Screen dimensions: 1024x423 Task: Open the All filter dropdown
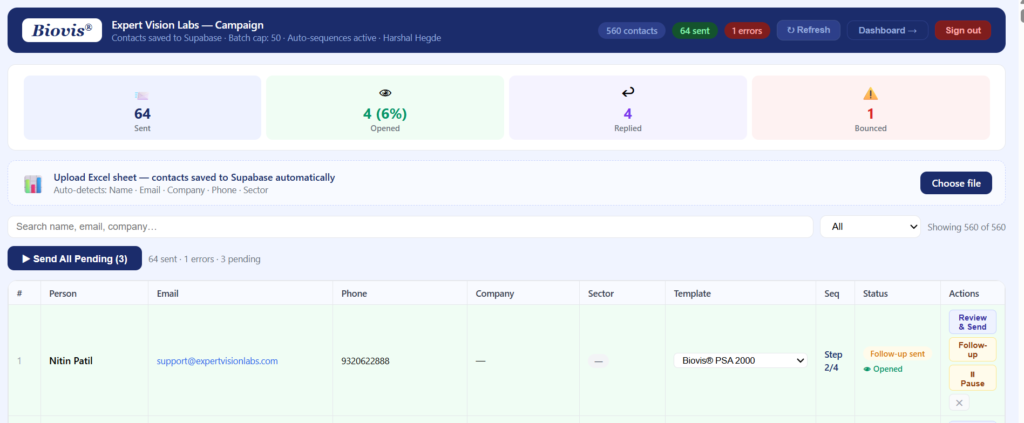(871, 227)
